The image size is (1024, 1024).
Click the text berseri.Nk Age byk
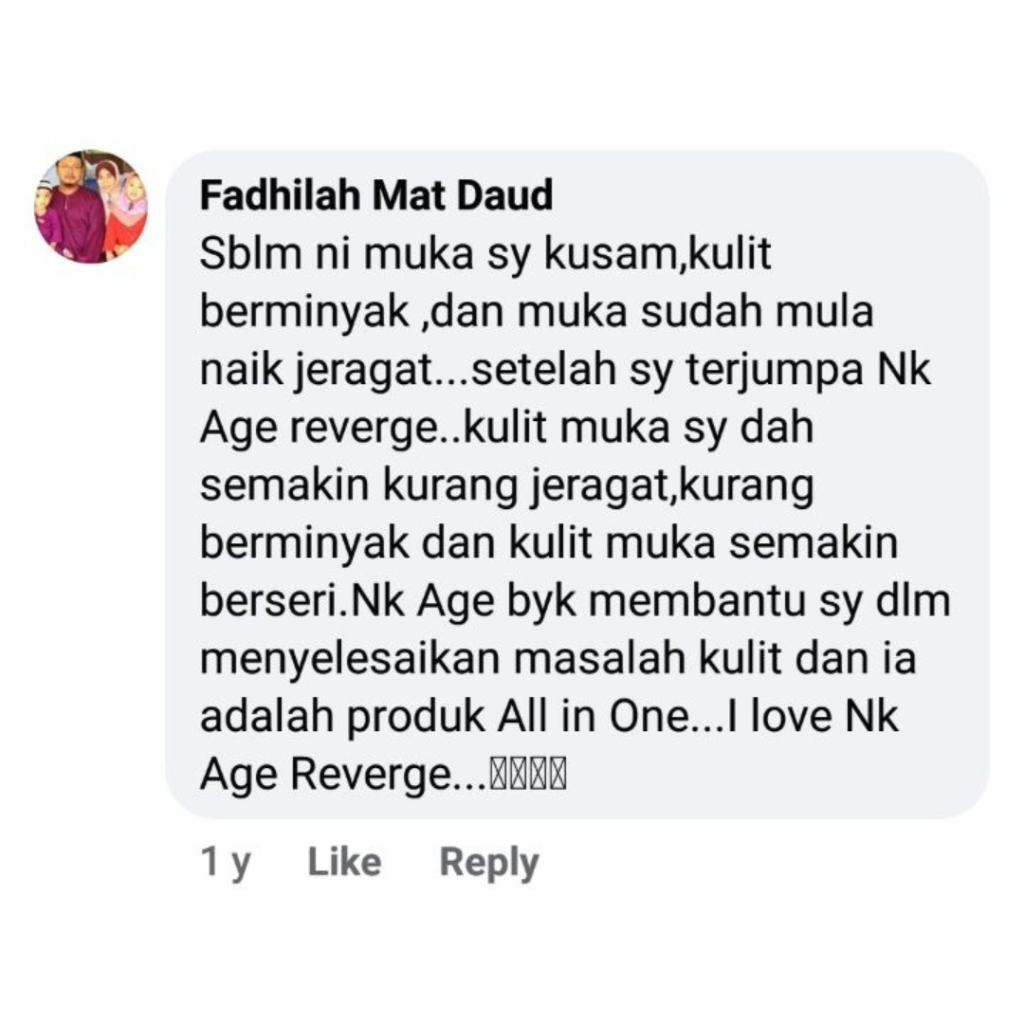(388, 601)
